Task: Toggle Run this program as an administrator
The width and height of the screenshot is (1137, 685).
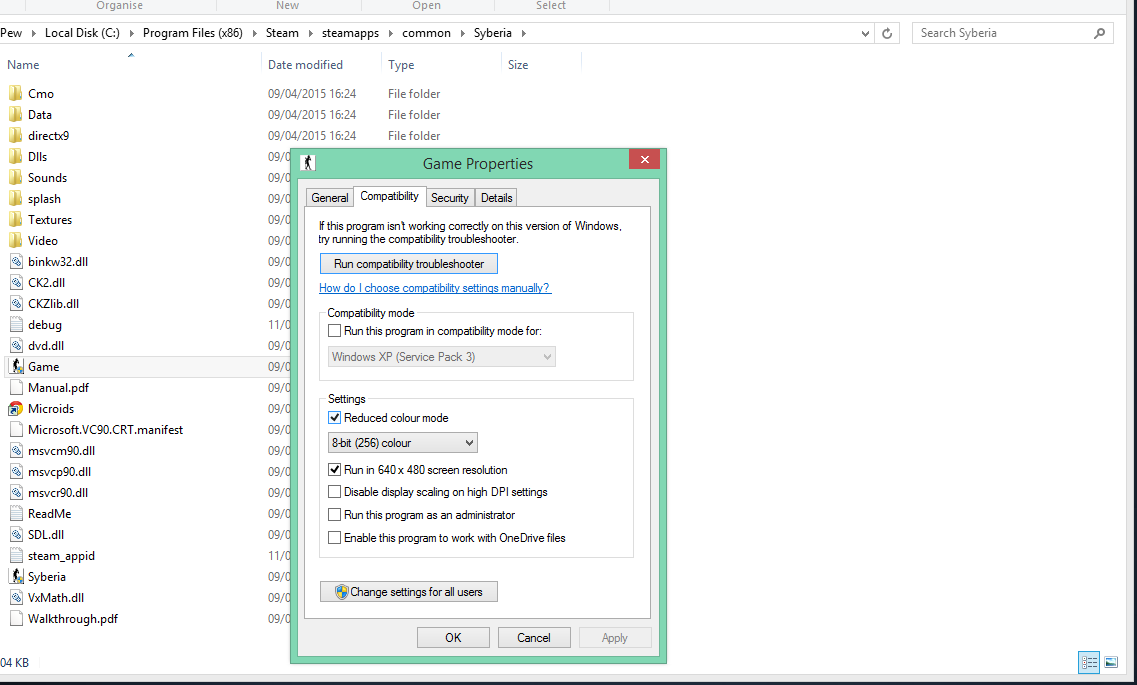Action: tap(334, 515)
